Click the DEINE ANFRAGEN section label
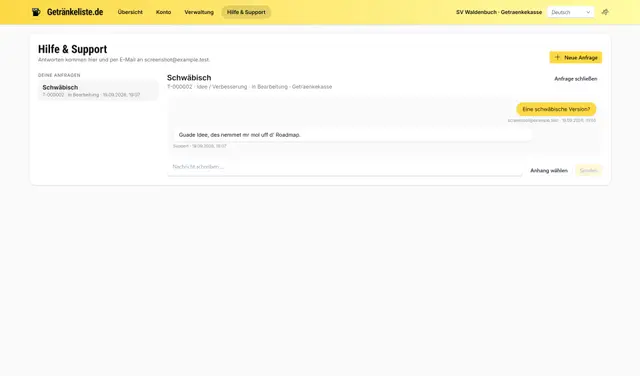Image resolution: width=640 pixels, height=376 pixels. tap(59, 75)
